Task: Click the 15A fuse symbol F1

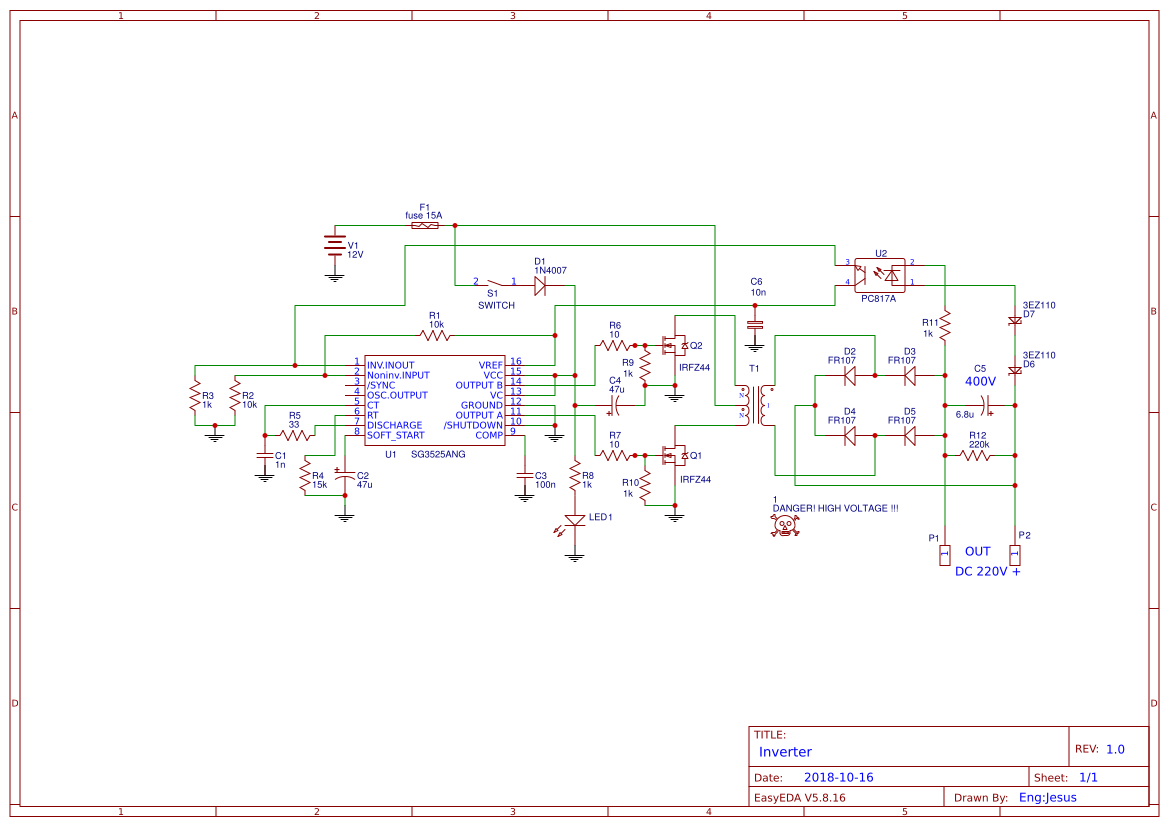Action: (425, 226)
